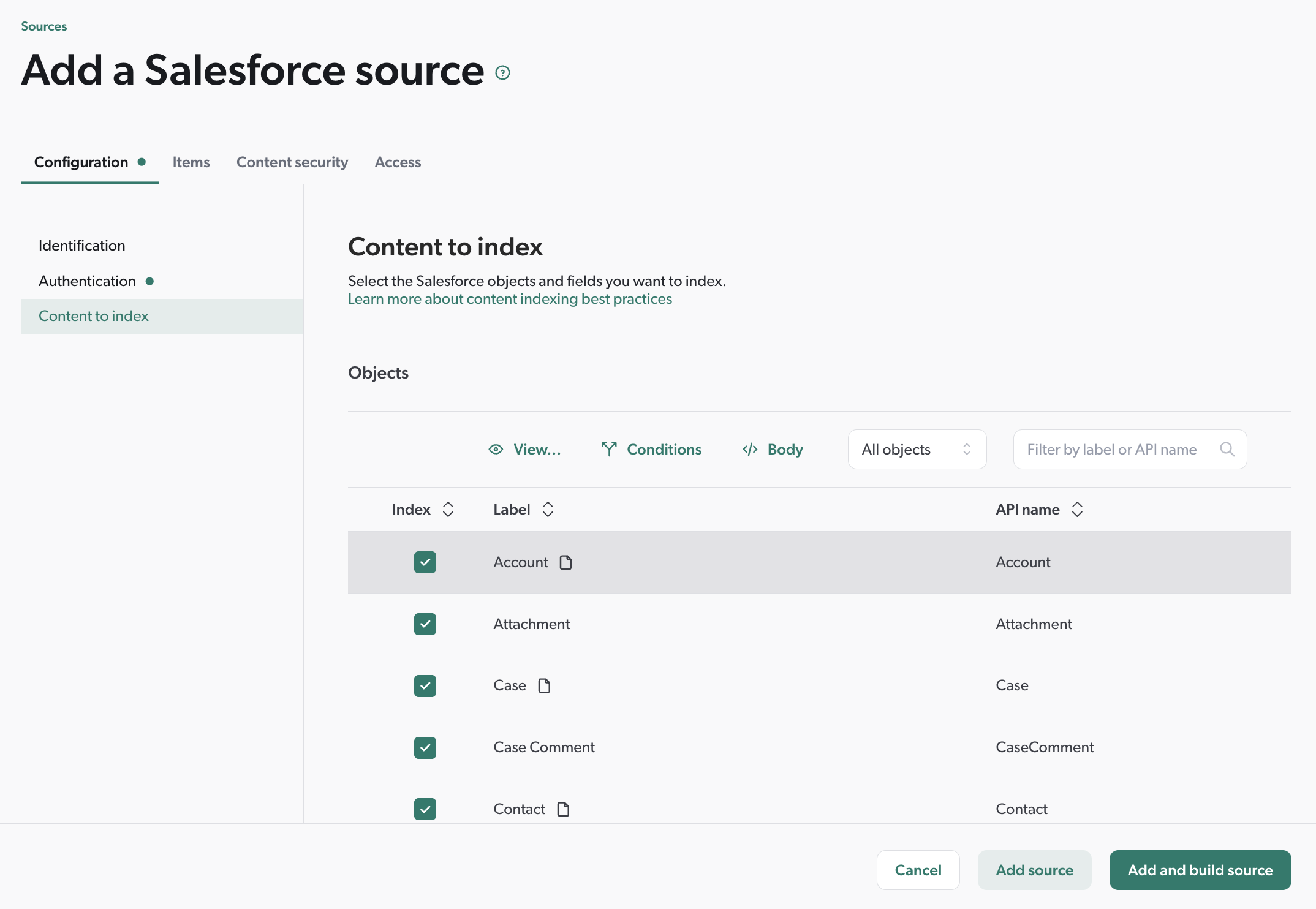Click the document icon next to Case

(544, 685)
